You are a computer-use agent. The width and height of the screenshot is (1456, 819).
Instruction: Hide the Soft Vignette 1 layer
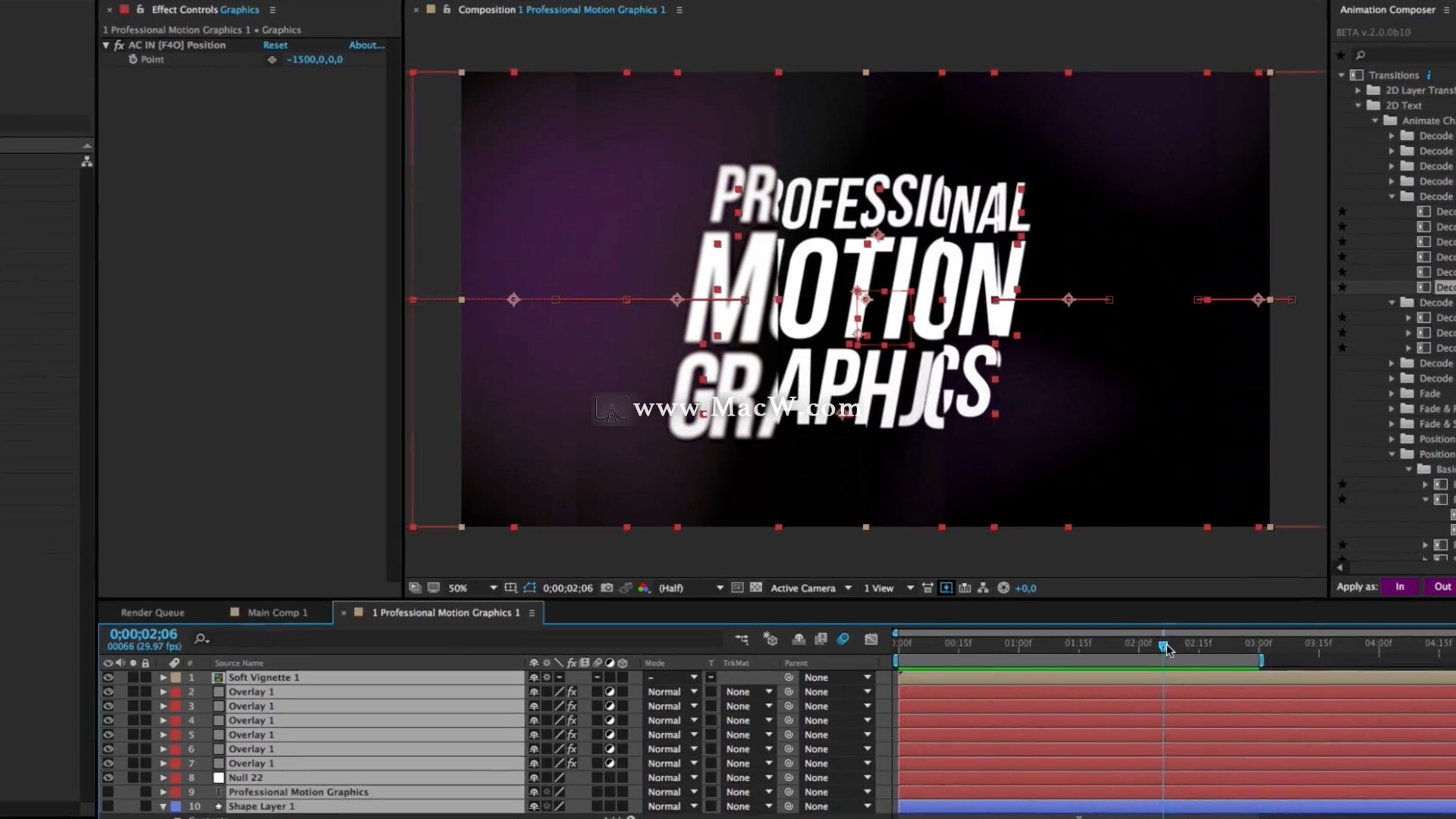pyautogui.click(x=108, y=677)
